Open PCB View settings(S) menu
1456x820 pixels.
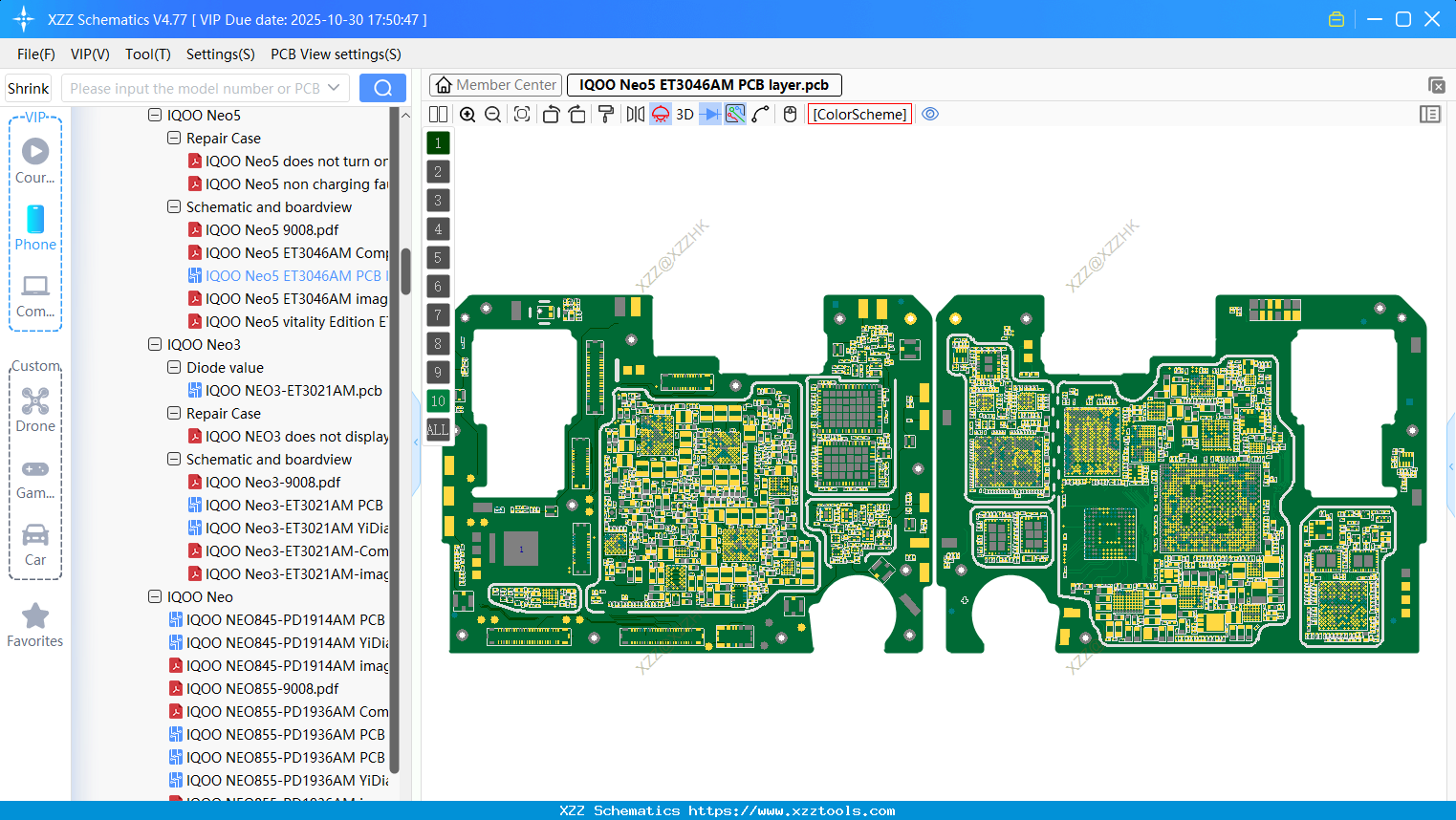point(336,54)
